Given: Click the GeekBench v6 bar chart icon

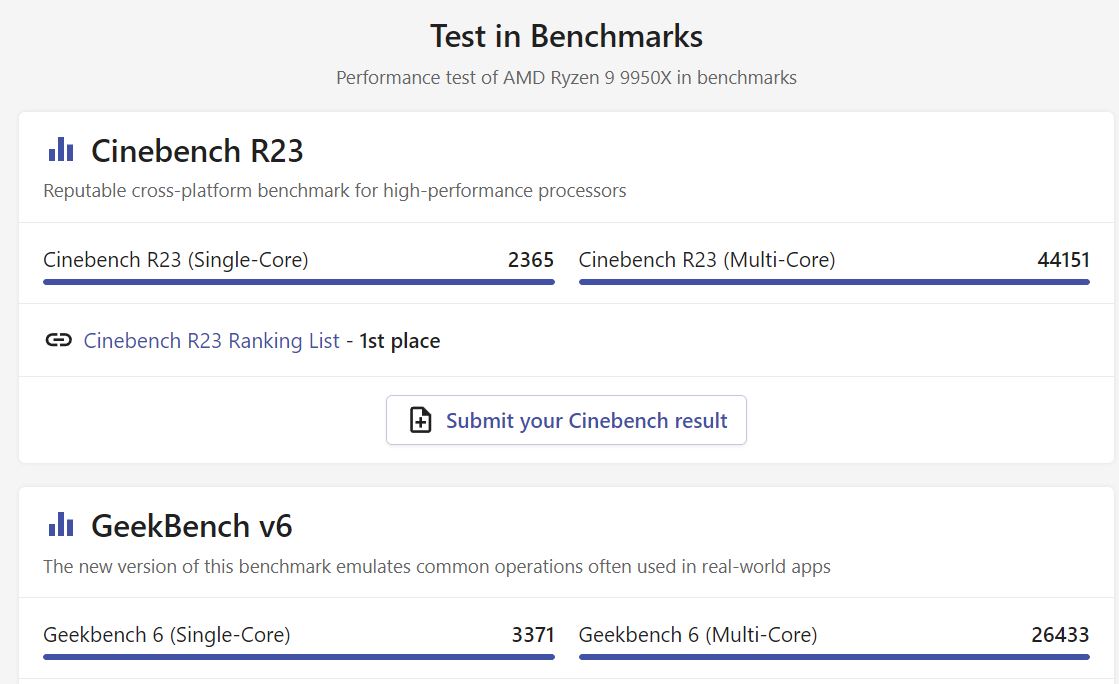Looking at the screenshot, I should point(61,524).
